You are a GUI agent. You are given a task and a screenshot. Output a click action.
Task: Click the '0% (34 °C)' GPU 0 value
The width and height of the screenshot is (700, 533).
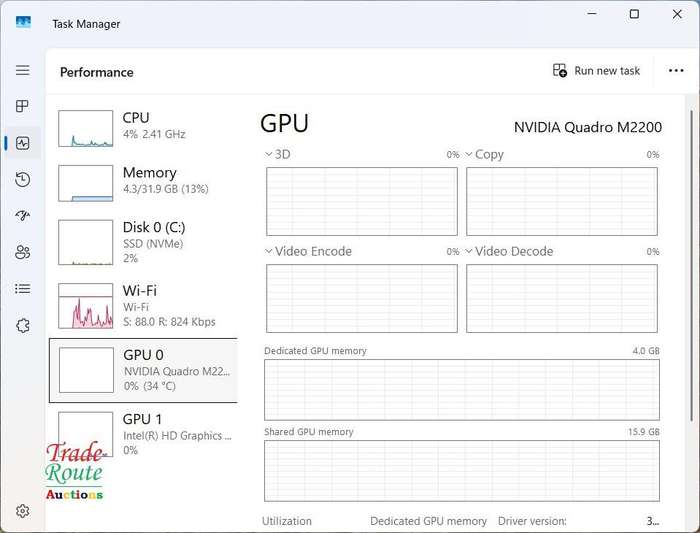pyautogui.click(x=150, y=386)
